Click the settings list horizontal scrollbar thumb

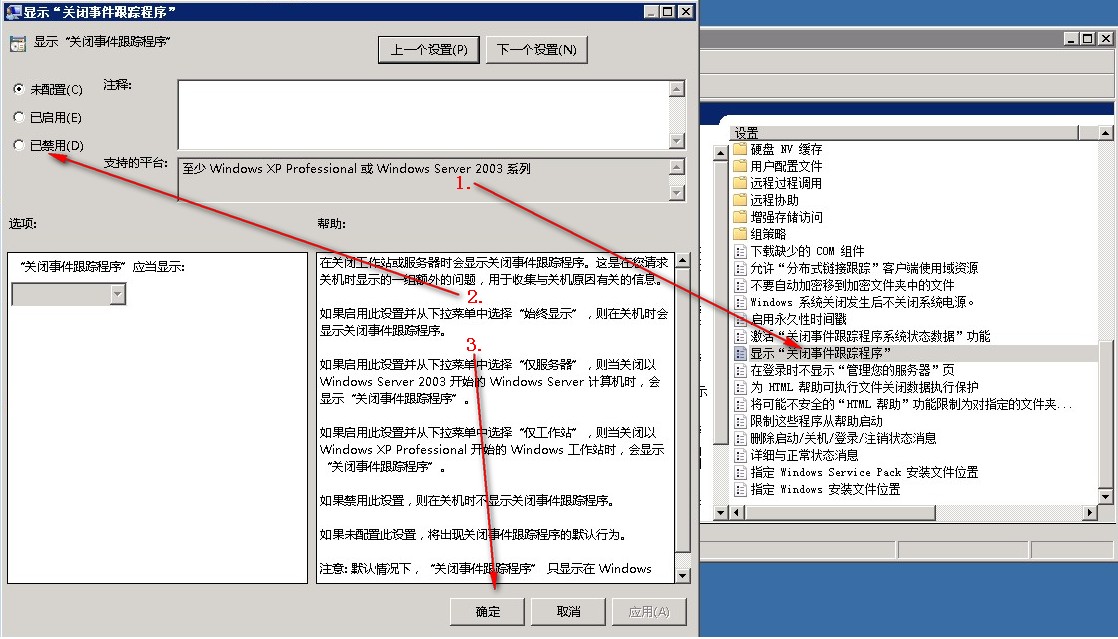pyautogui.click(x=839, y=512)
